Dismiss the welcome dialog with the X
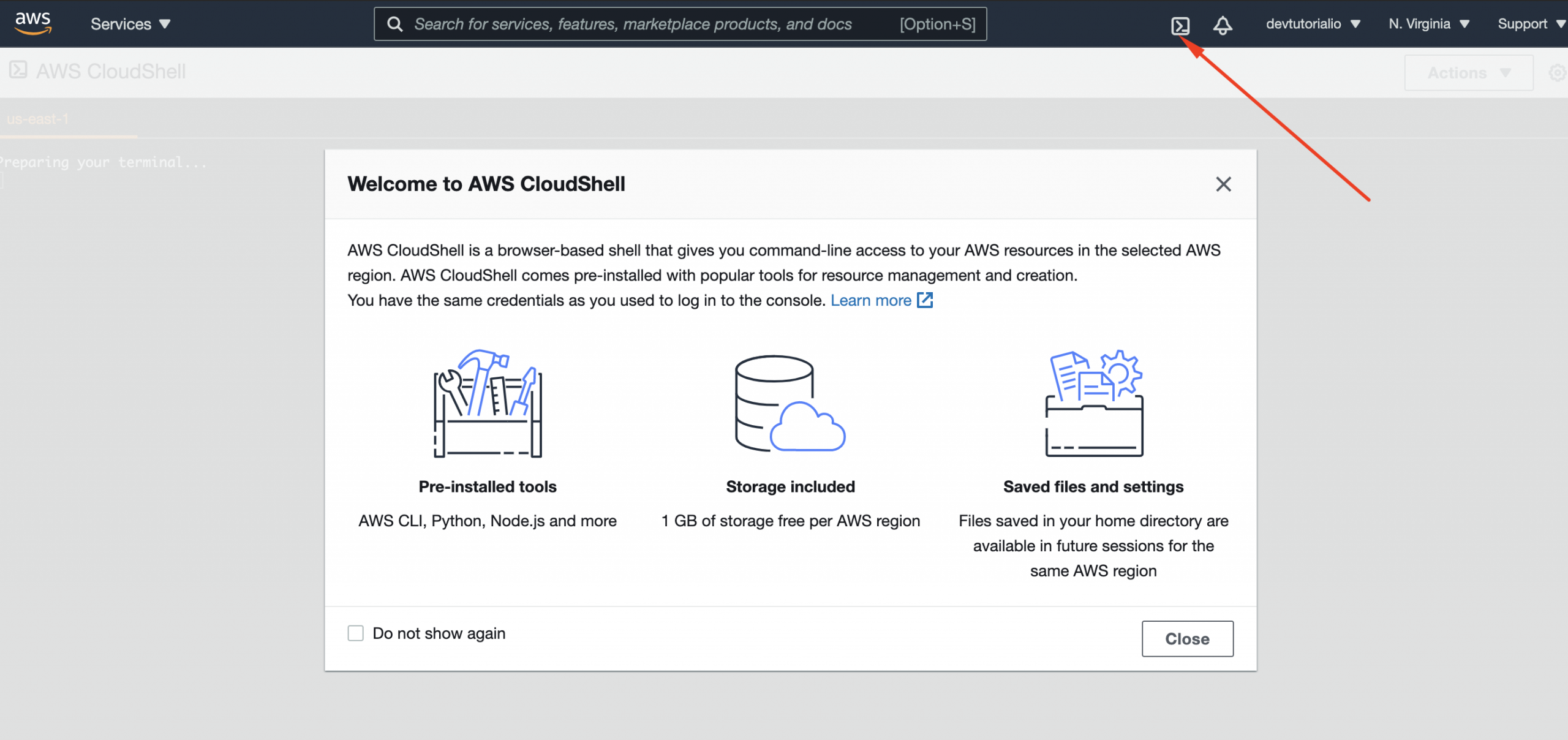Viewport: 1568px width, 740px height. (x=1223, y=184)
